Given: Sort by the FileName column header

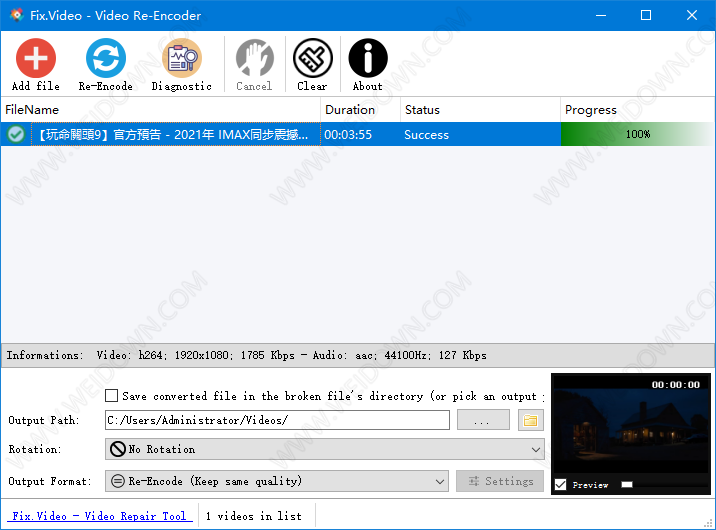Looking at the screenshot, I should (161, 110).
